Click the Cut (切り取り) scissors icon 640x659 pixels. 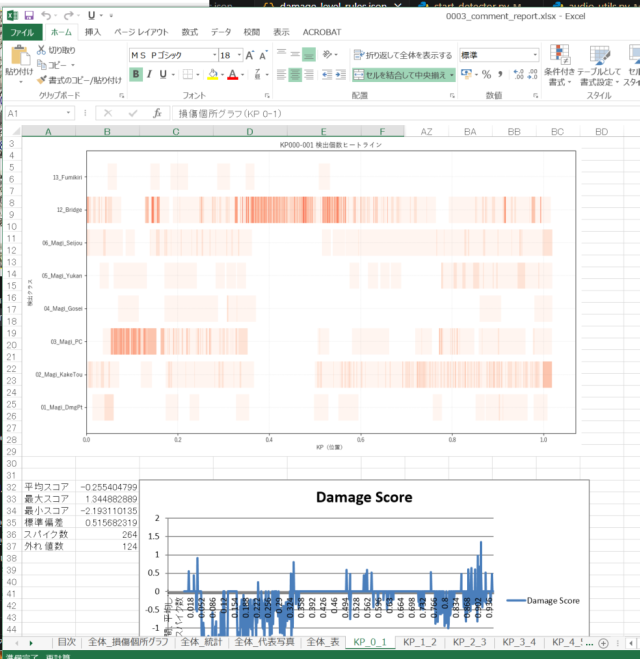coord(41,49)
